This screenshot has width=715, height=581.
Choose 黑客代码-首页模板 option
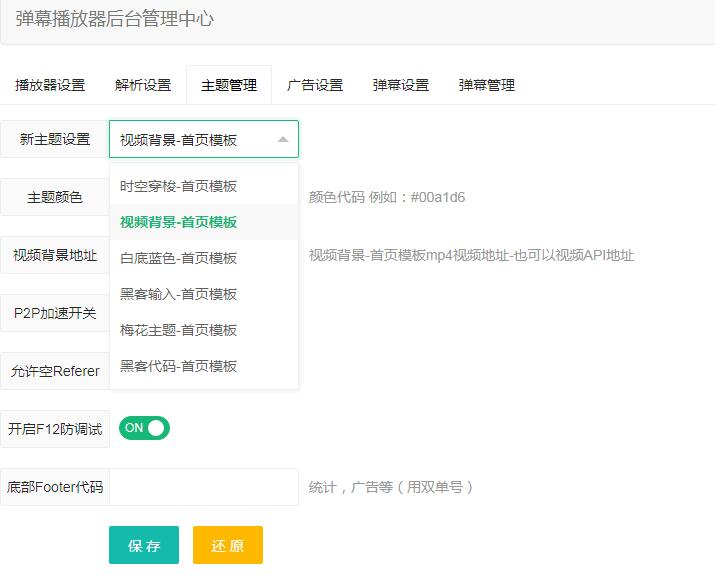click(204, 366)
